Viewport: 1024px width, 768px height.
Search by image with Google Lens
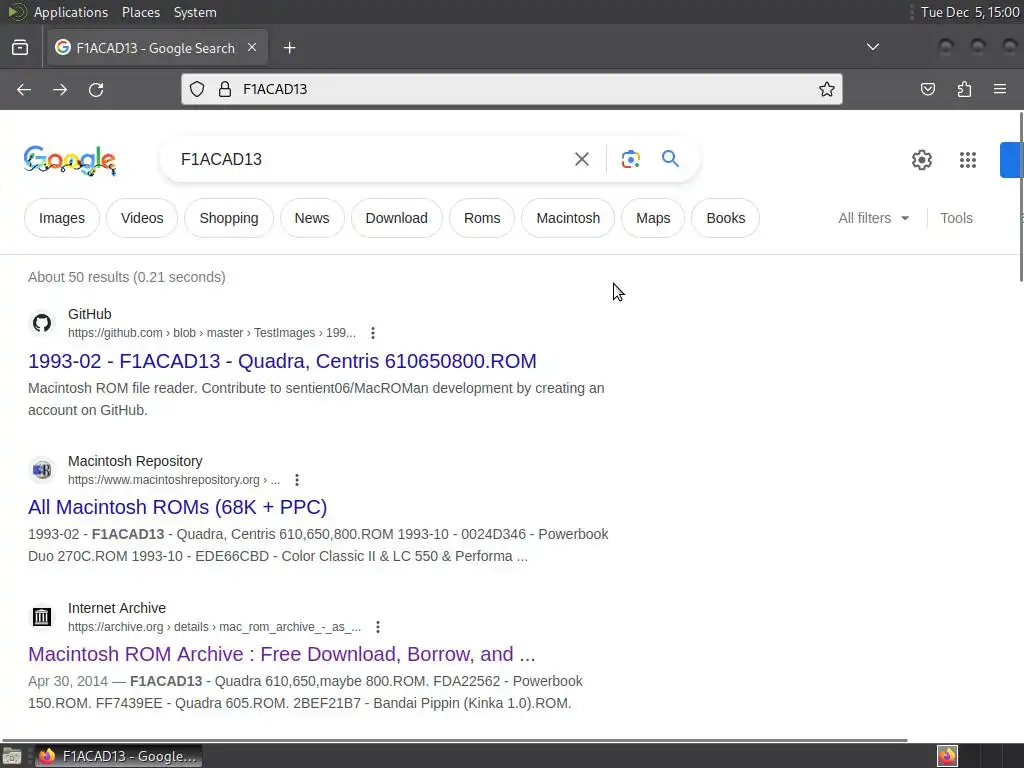630,159
